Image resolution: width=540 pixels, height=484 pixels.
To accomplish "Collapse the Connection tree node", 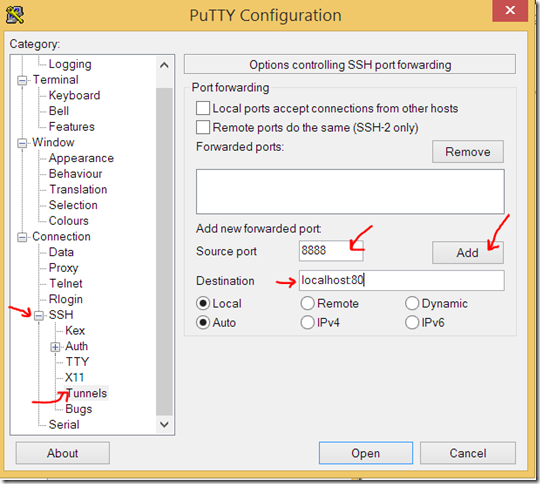I will coord(22,237).
